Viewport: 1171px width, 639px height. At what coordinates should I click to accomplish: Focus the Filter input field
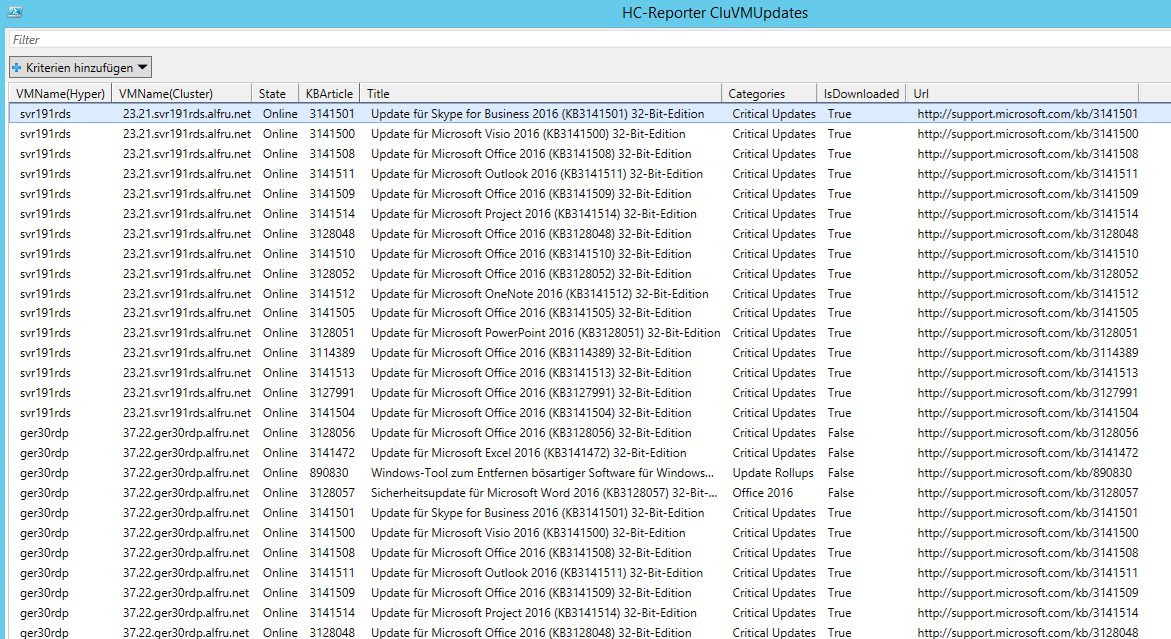590,40
